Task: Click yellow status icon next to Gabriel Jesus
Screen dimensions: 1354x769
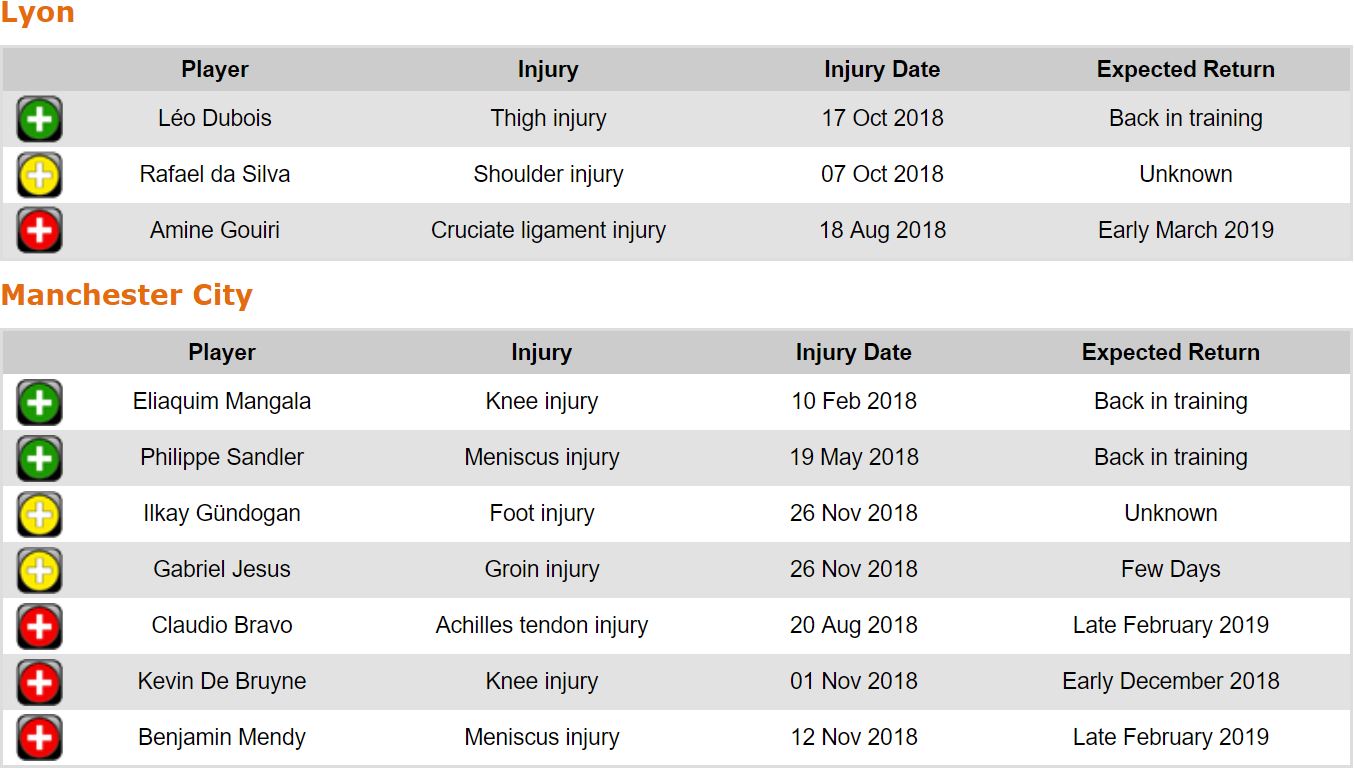Action: (39, 570)
